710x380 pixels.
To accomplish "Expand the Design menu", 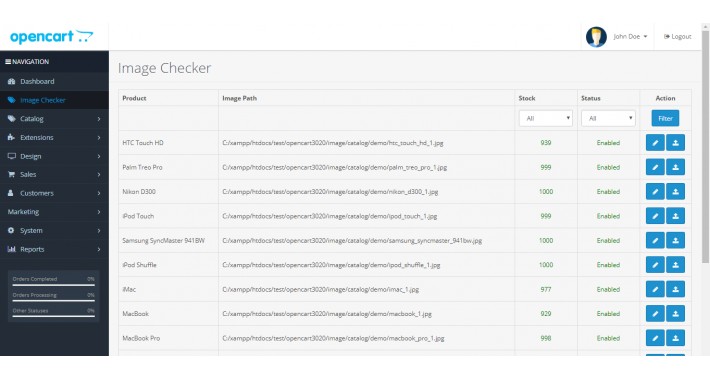I will [54, 156].
